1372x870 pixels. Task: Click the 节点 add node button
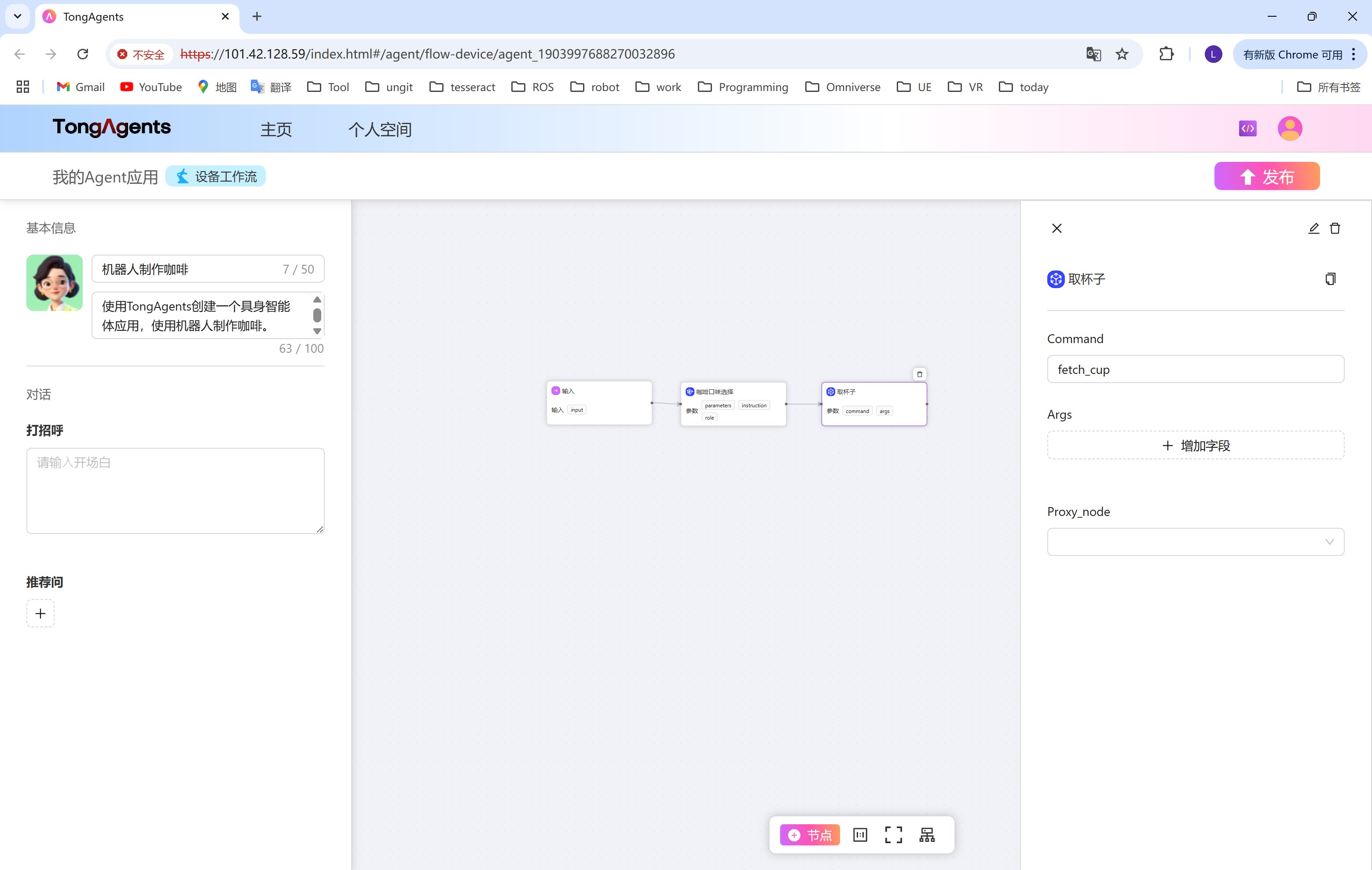click(810, 835)
